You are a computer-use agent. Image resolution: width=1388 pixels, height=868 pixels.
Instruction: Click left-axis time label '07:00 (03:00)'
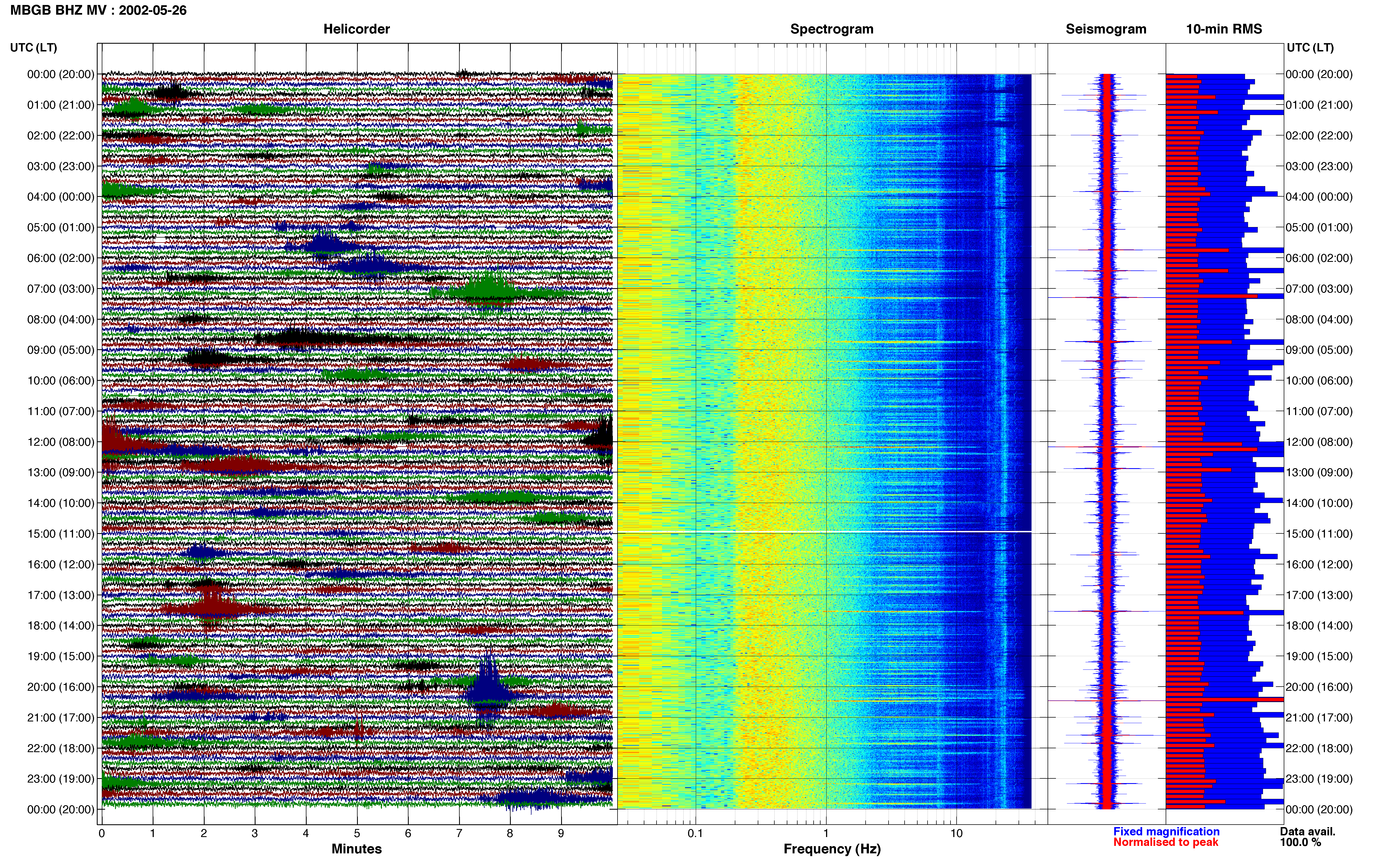tap(61, 289)
